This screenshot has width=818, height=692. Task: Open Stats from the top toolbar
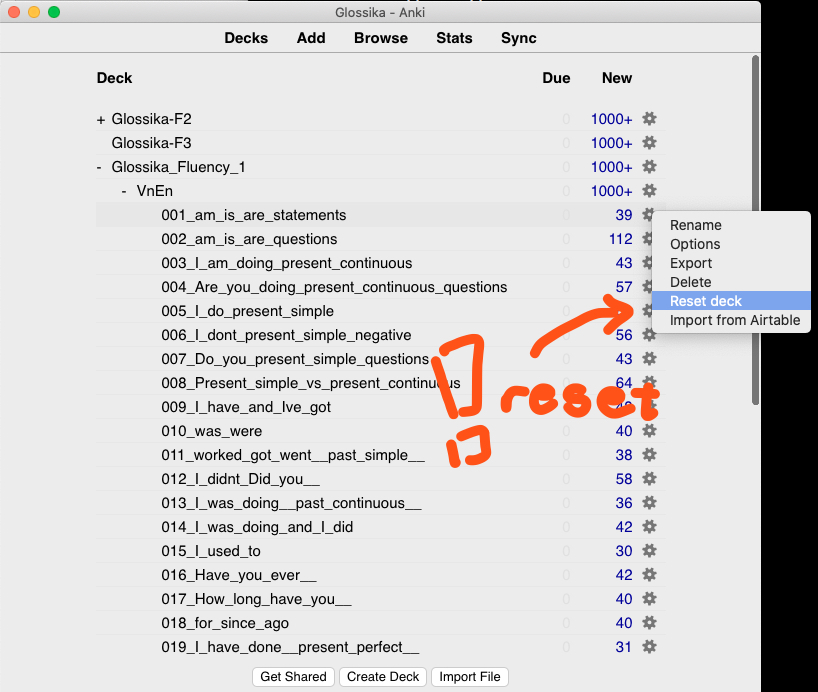454,38
